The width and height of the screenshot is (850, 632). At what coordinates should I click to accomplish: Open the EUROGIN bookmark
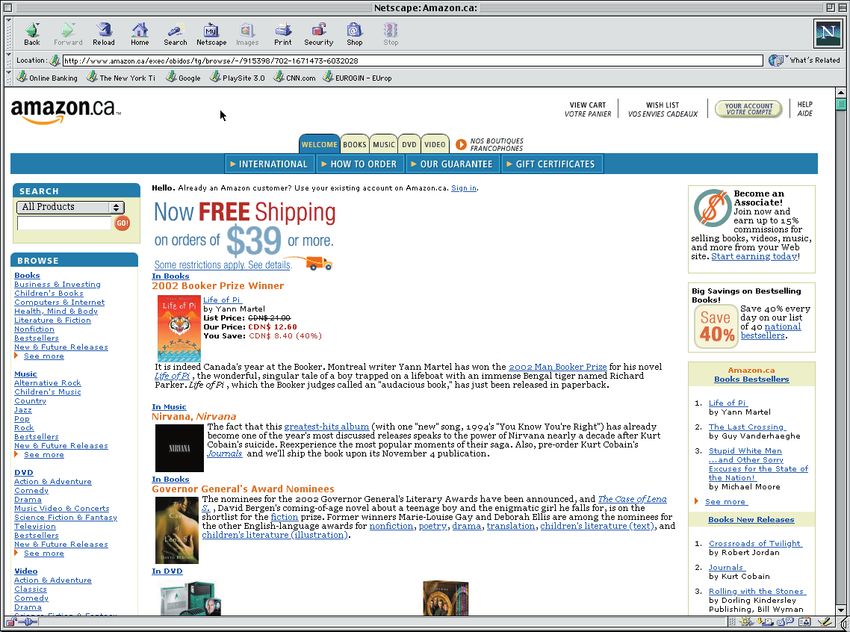358,78
